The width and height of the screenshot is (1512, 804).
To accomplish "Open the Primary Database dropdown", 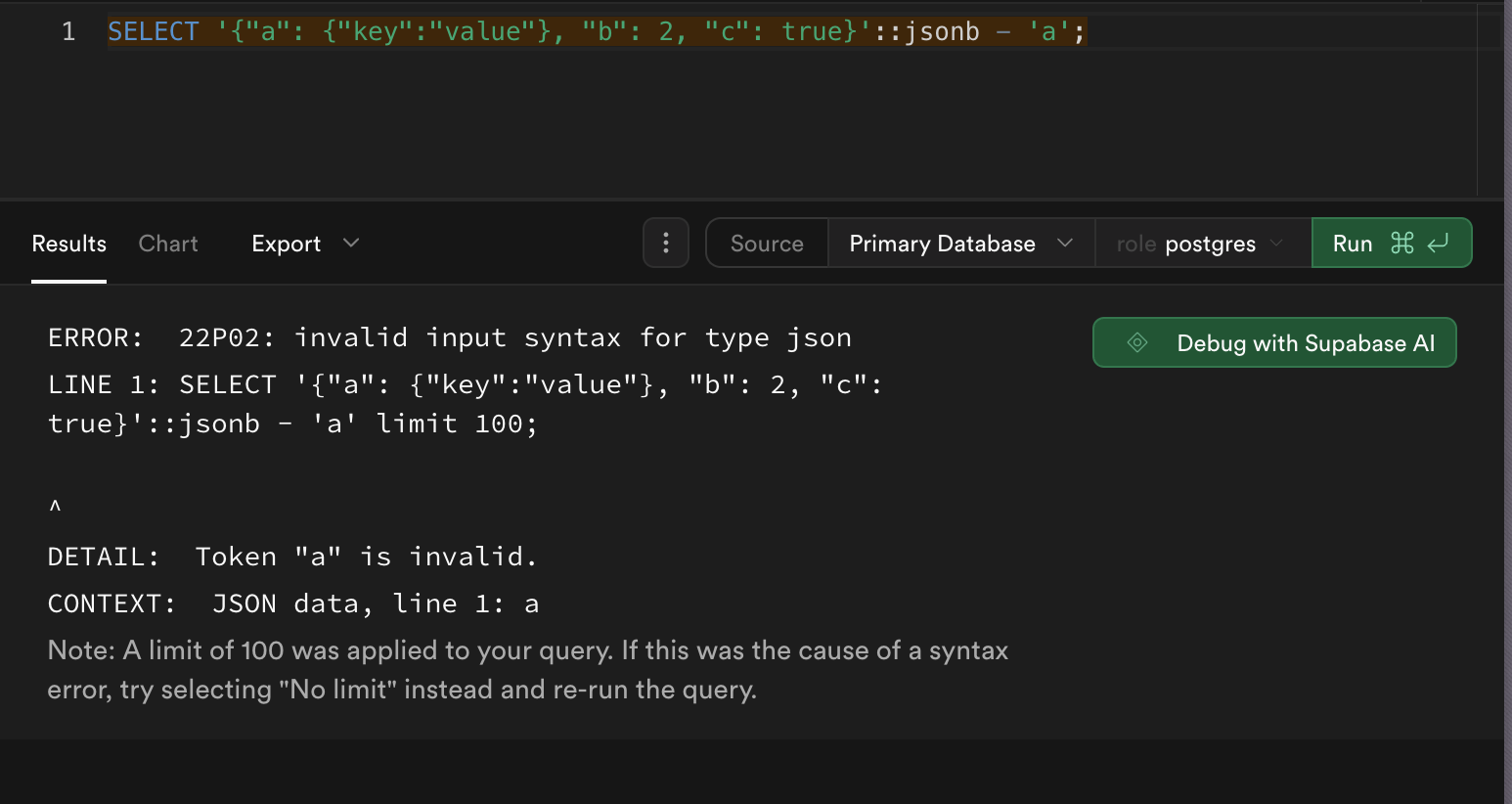I will 960,244.
